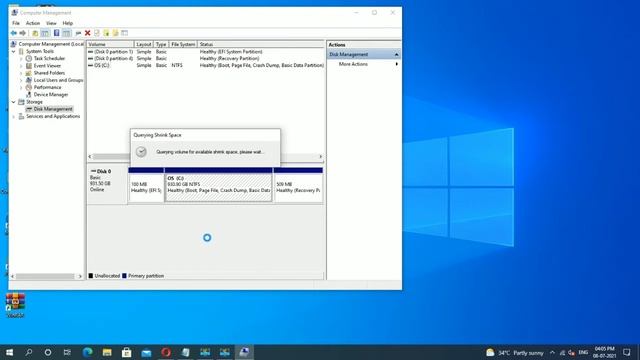The height and width of the screenshot is (360, 640).
Task: Launch Microsoft Edge from the taskbar
Action: (x=87, y=352)
